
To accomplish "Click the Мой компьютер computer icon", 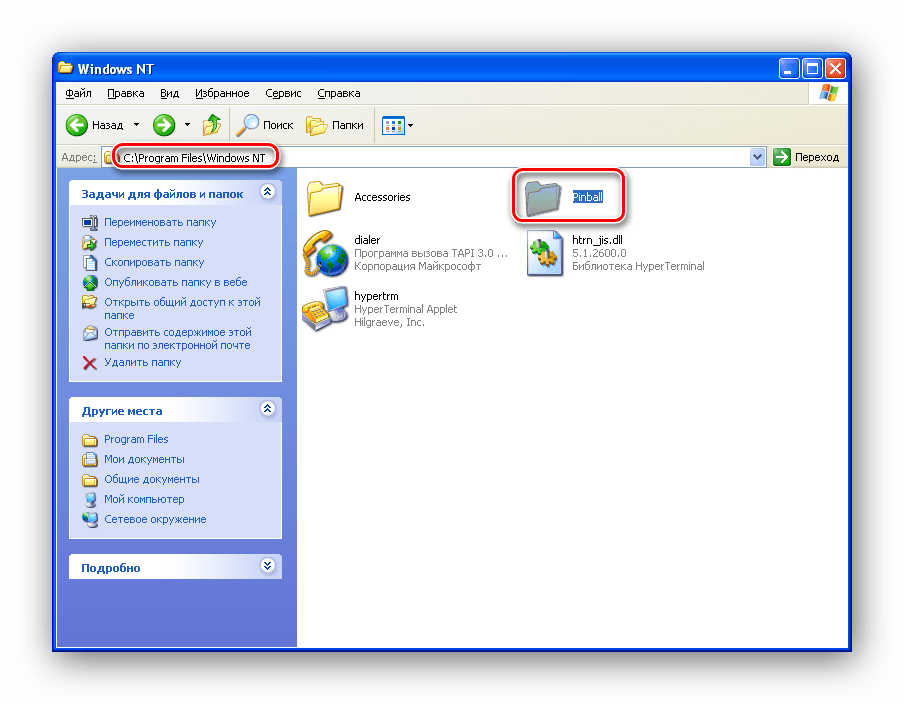I will point(90,500).
